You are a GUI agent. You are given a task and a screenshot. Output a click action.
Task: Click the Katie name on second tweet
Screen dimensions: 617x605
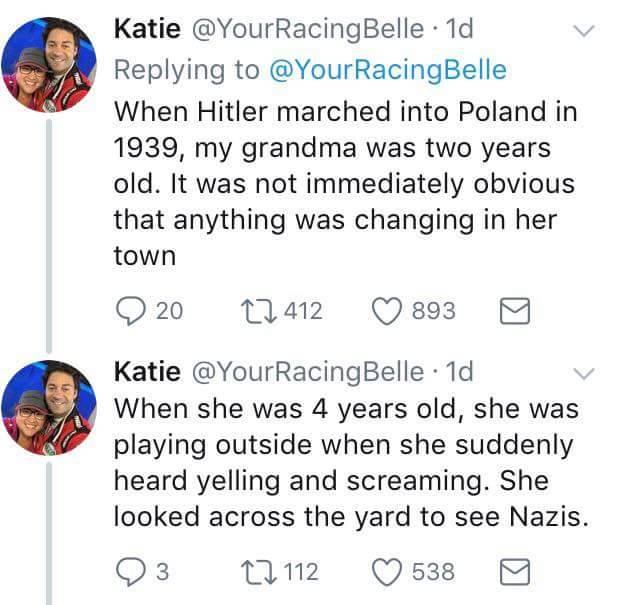[x=147, y=372]
